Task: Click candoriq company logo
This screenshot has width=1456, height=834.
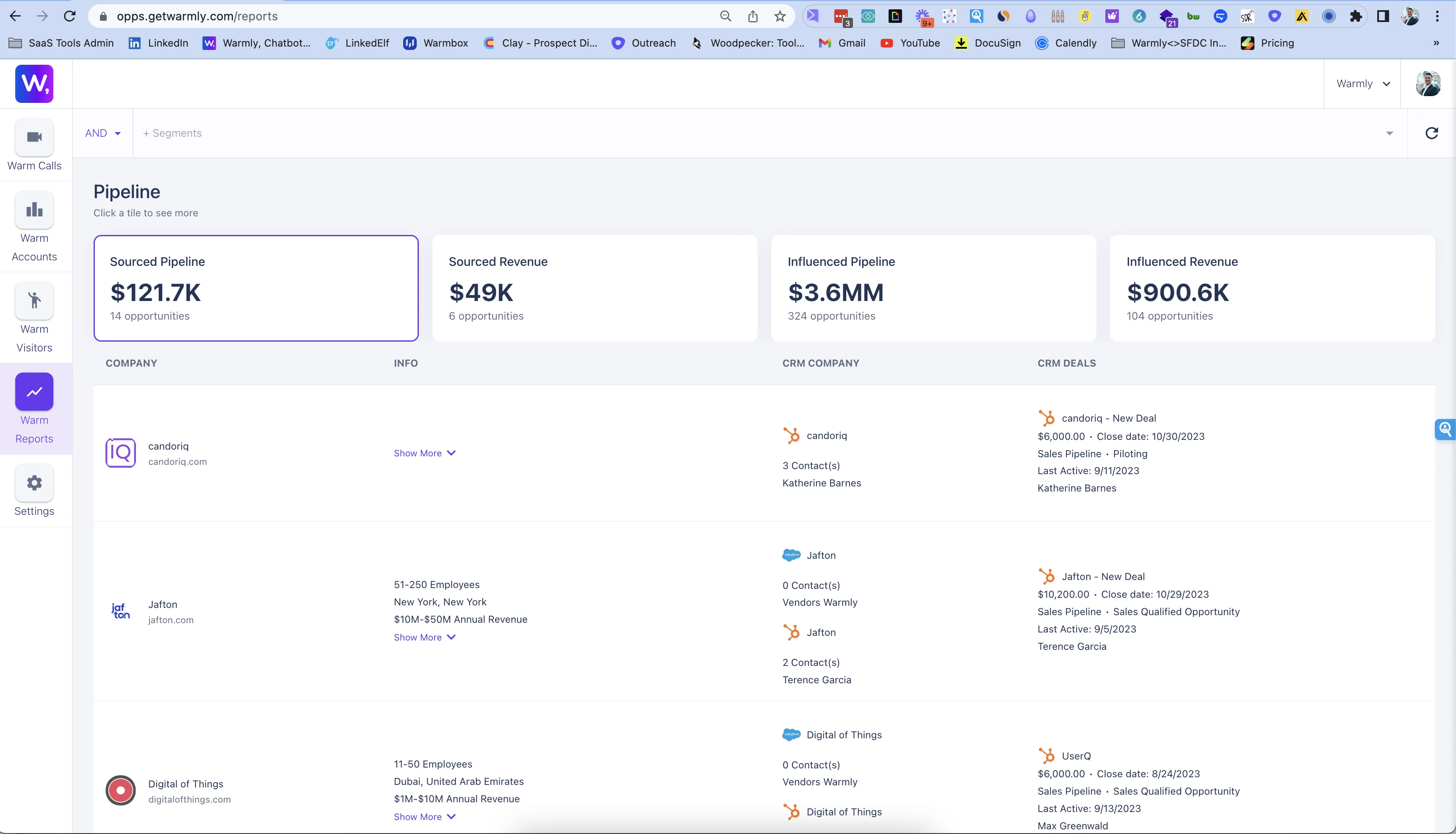Action: (120, 453)
